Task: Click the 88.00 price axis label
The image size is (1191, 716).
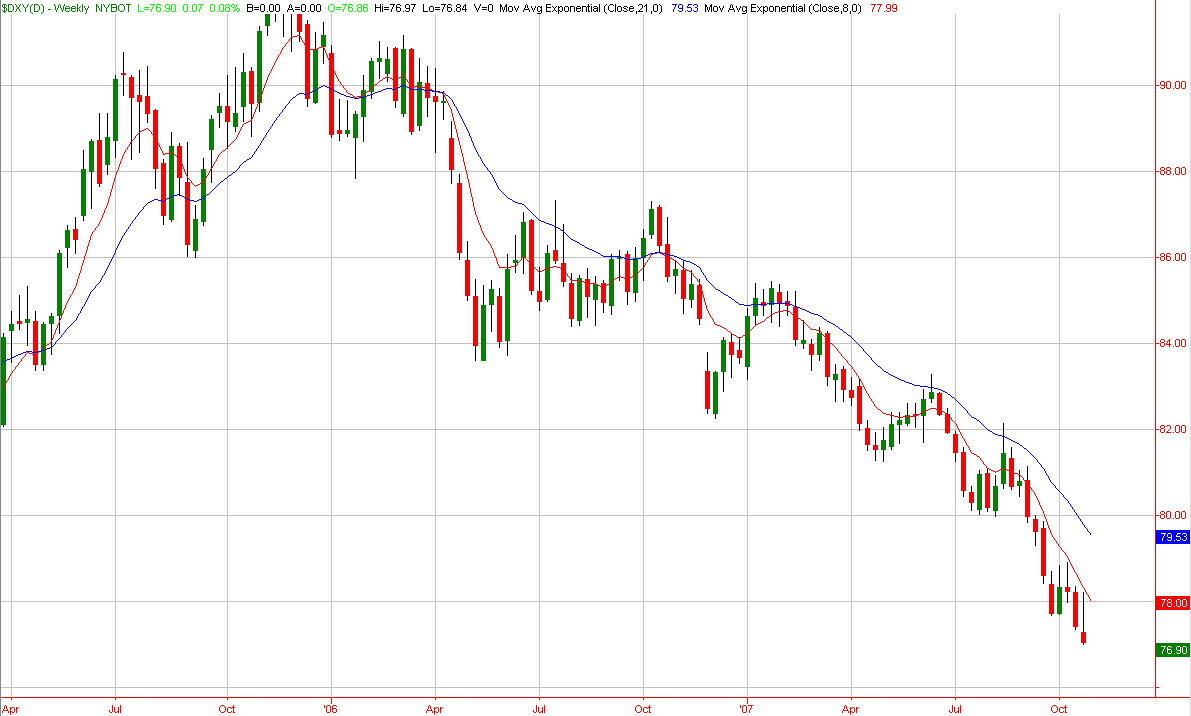Action: (1173, 172)
